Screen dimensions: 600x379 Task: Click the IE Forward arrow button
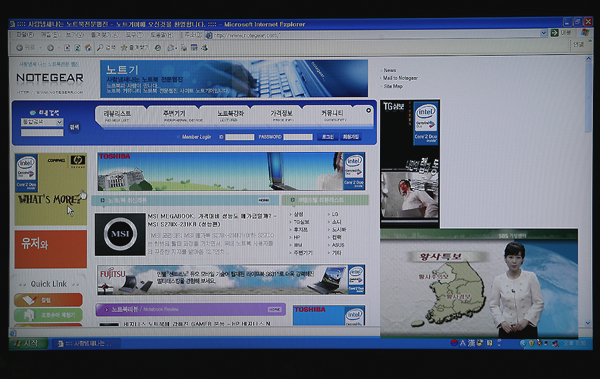tap(50, 48)
